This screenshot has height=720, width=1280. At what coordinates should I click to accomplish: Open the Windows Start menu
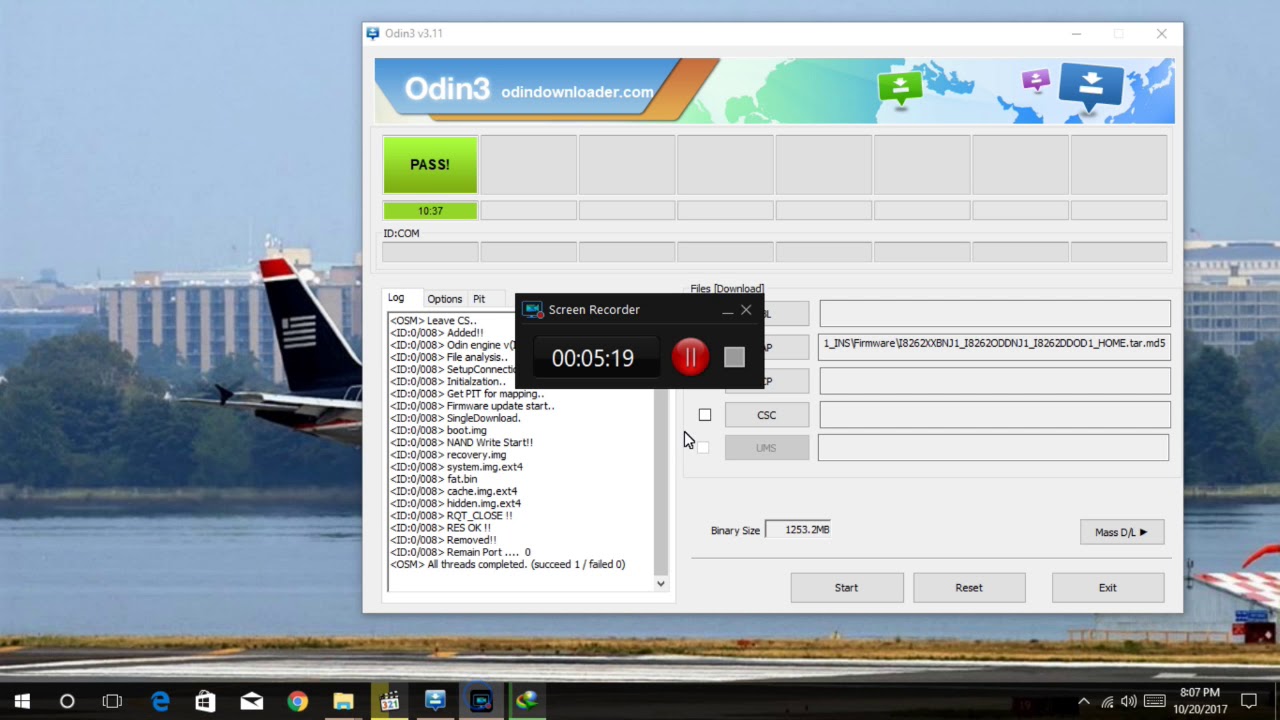point(22,701)
